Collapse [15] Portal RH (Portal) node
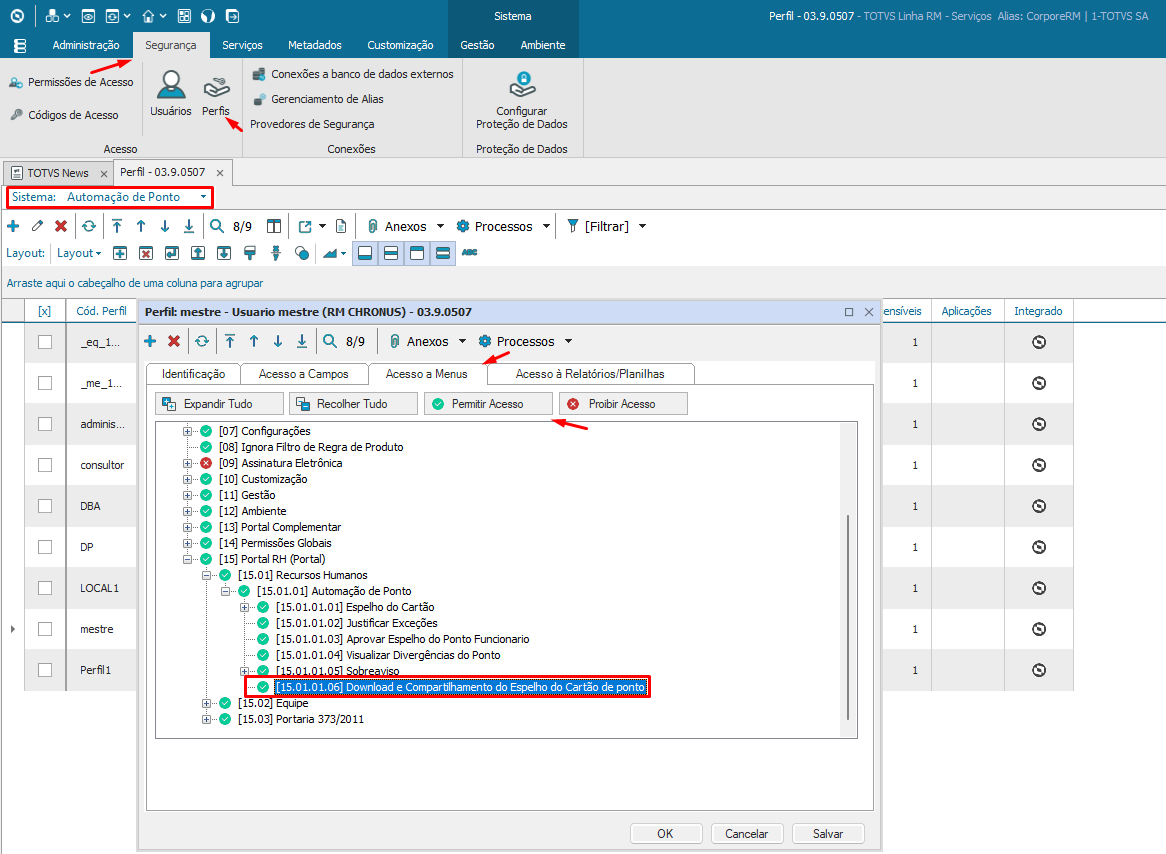1166x854 pixels. [187, 559]
